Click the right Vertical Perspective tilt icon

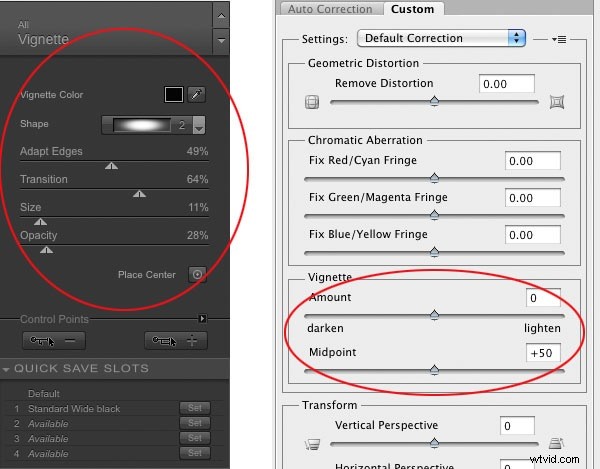pyautogui.click(x=556, y=443)
